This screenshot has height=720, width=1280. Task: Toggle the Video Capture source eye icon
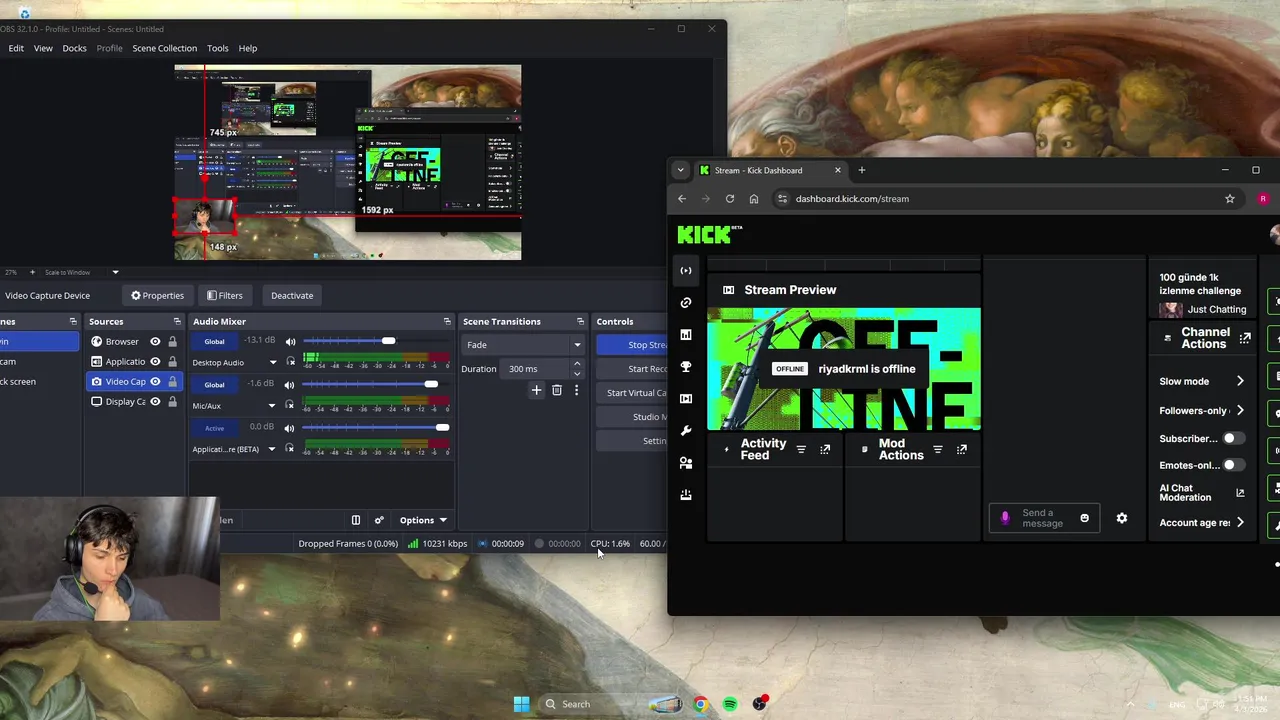click(155, 381)
